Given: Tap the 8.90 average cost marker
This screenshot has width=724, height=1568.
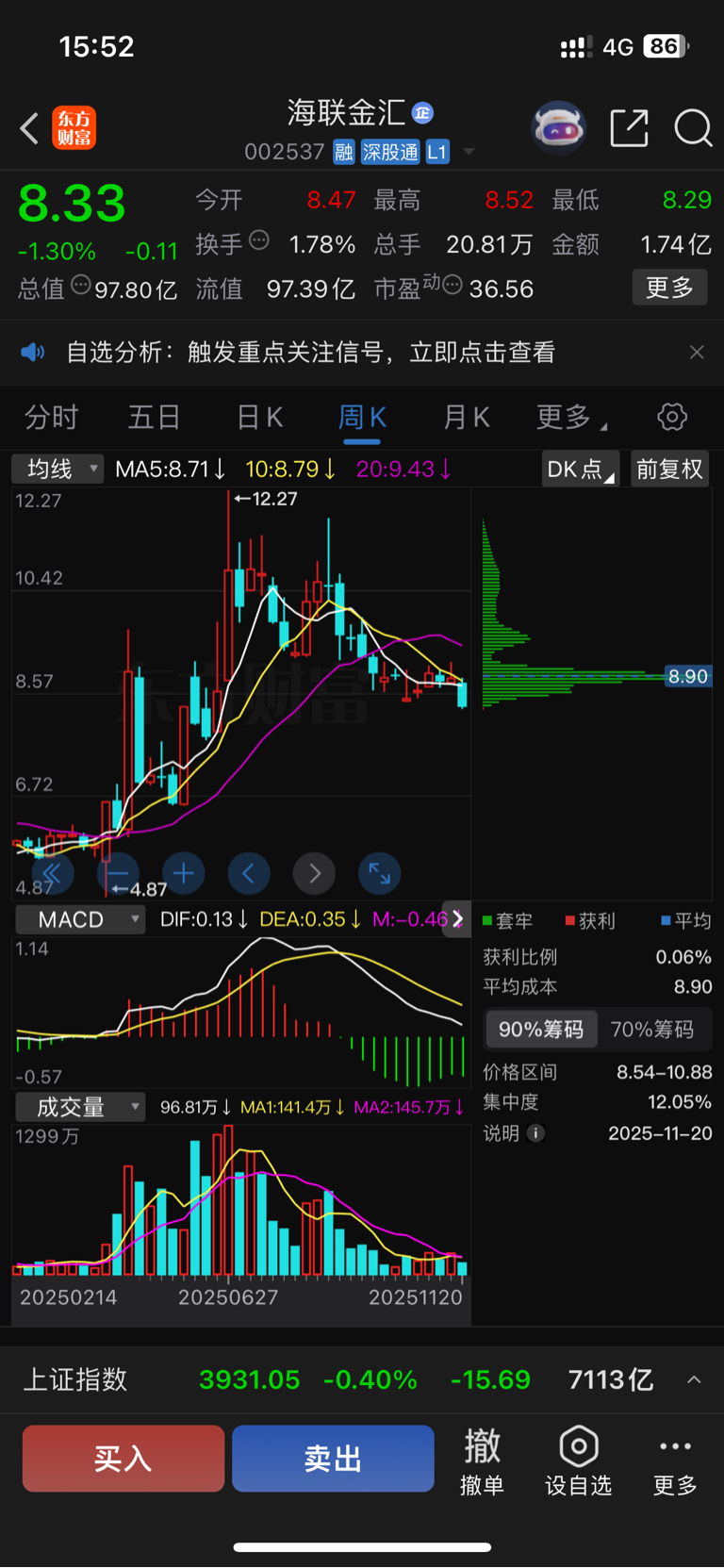Looking at the screenshot, I should [688, 676].
